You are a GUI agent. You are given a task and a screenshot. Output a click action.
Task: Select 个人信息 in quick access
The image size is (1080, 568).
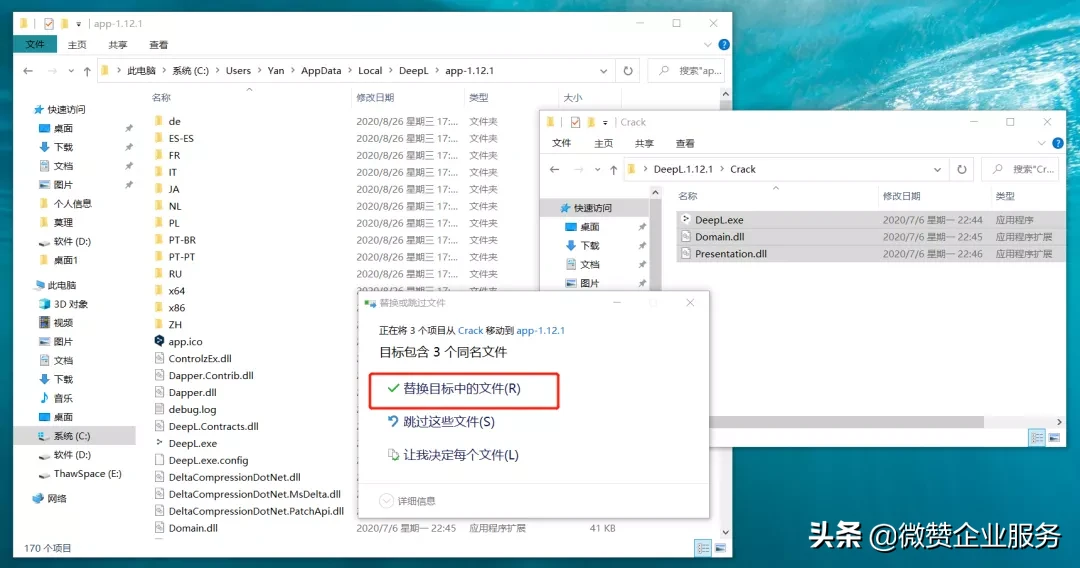click(73, 204)
